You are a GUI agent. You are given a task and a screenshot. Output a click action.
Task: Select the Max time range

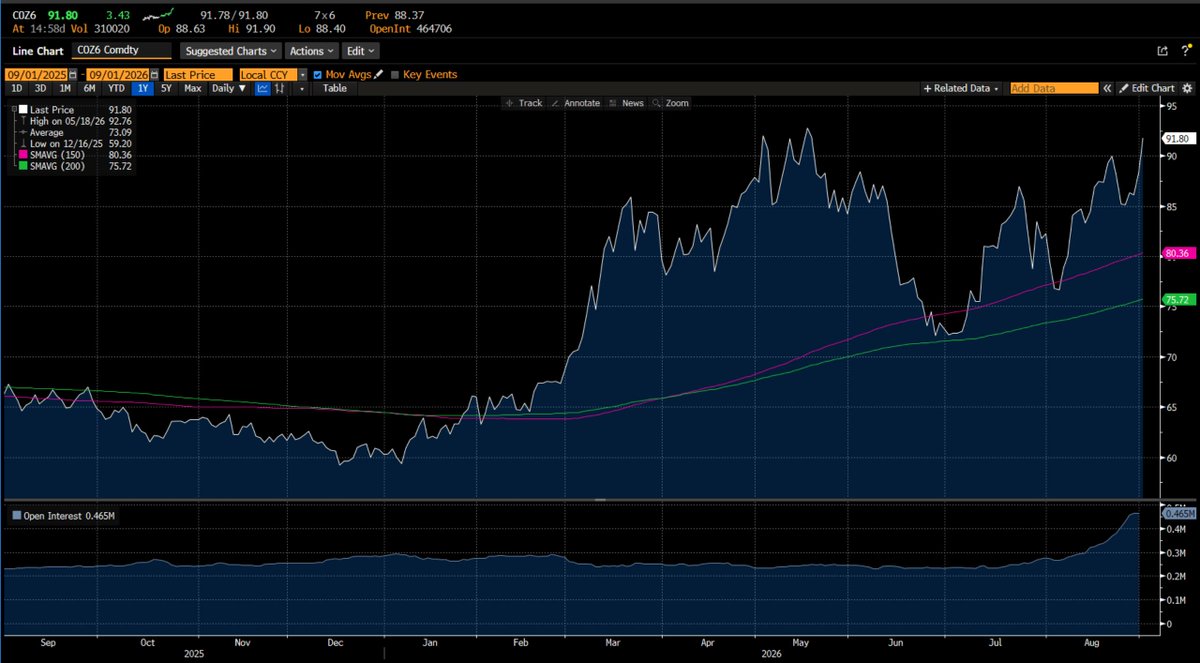(x=192, y=88)
